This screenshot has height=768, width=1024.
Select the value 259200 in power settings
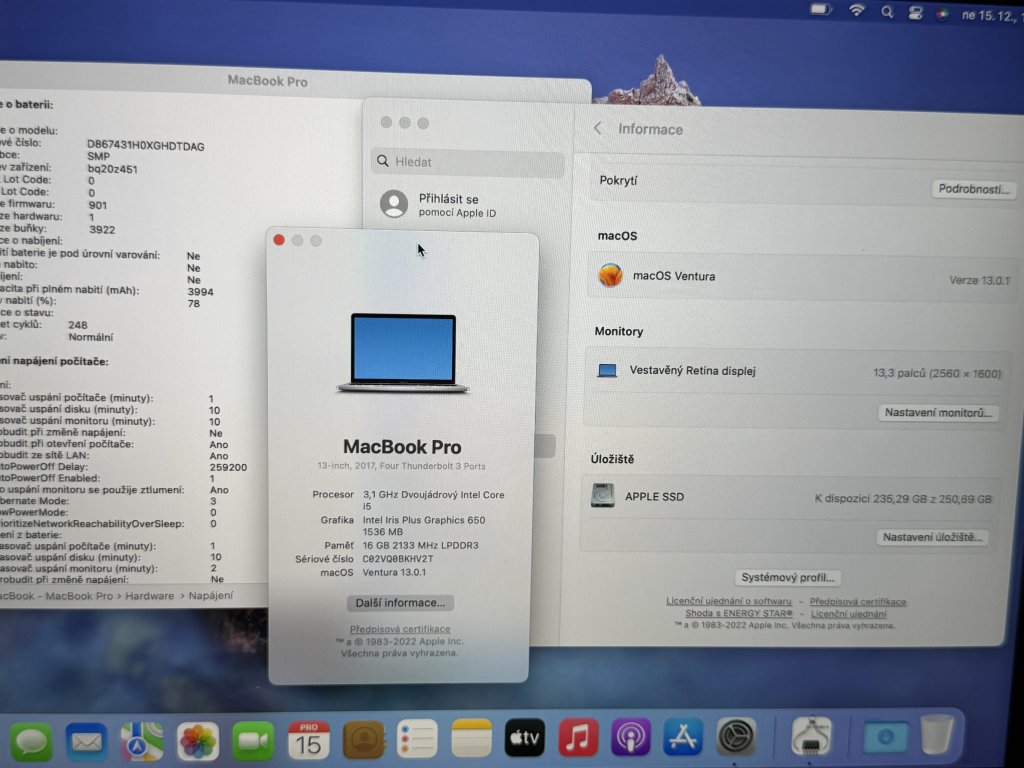228,468
